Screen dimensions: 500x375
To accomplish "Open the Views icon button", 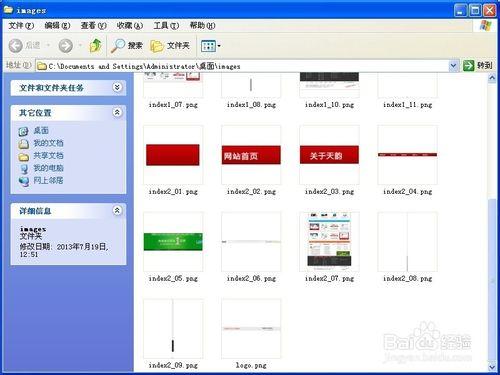I will [x=209, y=46].
